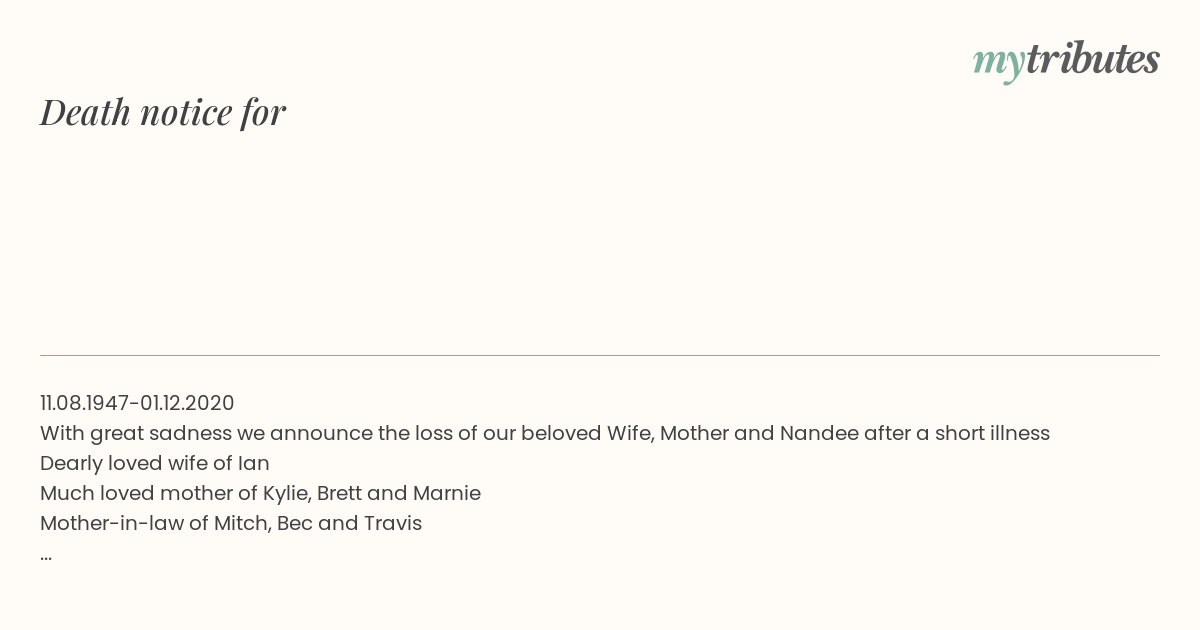The height and width of the screenshot is (630, 1200).
Task: Click the green "my" in the logo
Action: (998, 62)
